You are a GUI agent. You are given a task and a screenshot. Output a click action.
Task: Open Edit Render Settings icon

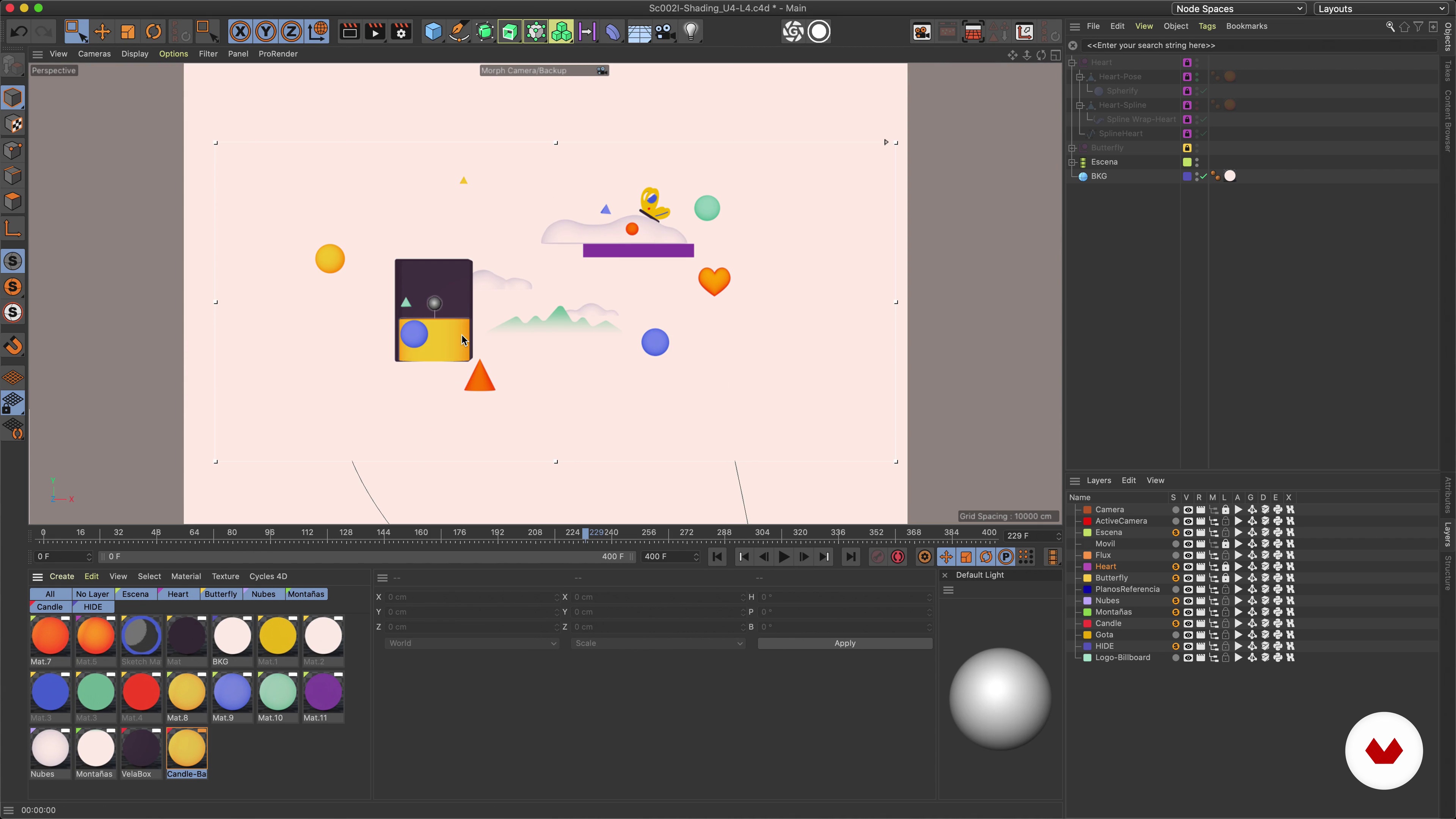(401, 31)
